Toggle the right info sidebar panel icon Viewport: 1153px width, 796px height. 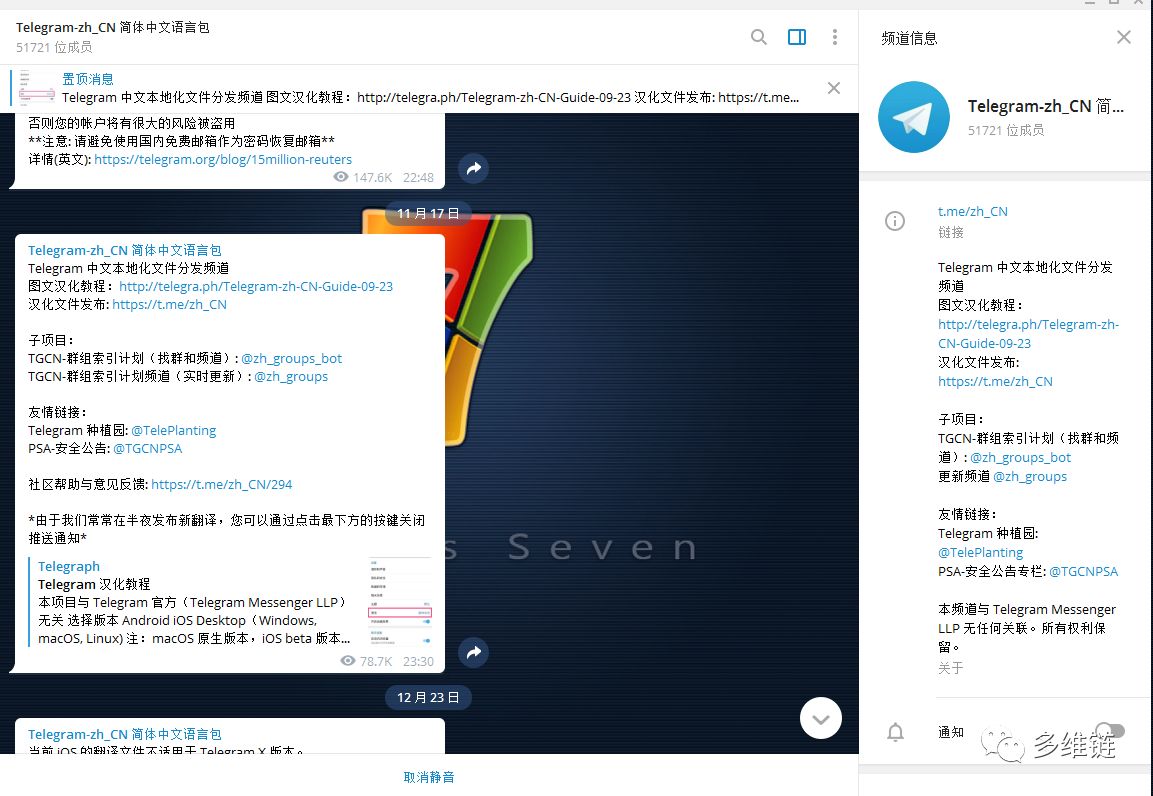797,37
